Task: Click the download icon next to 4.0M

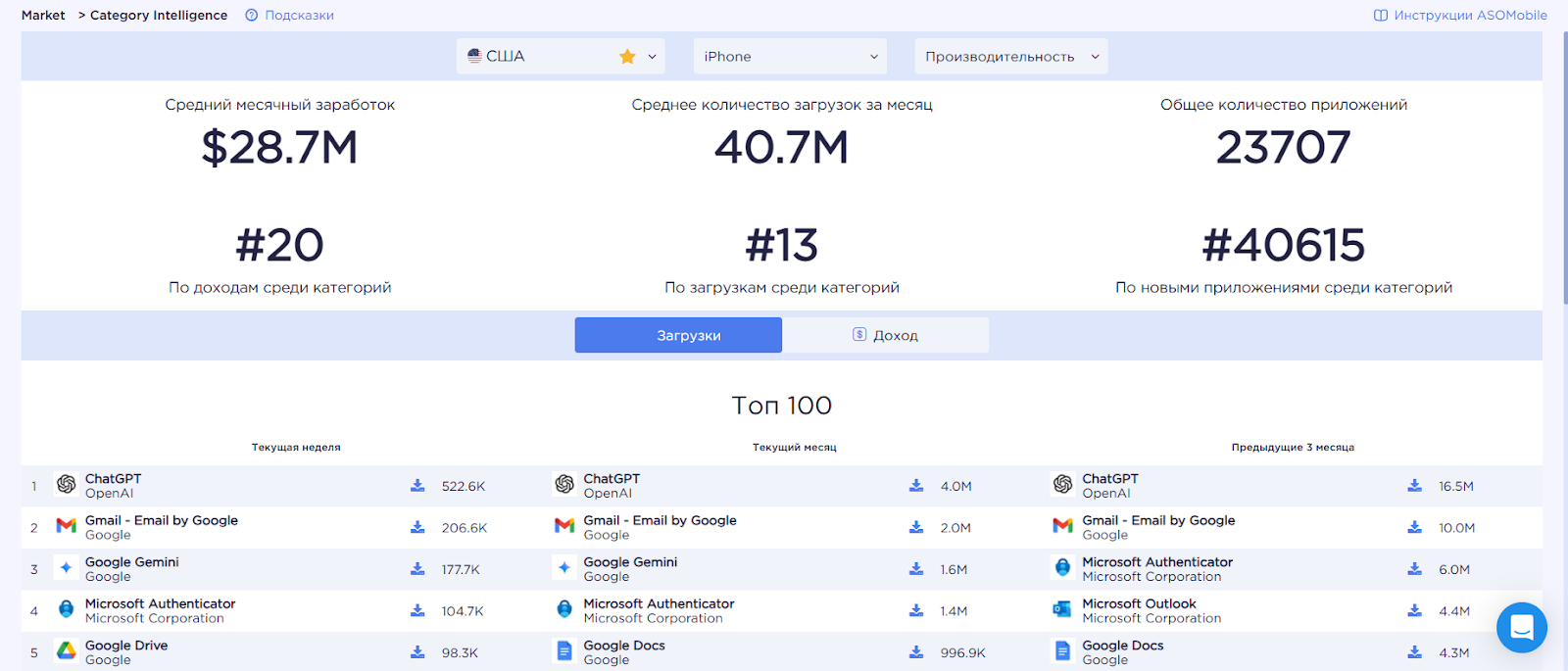Action: click(916, 486)
